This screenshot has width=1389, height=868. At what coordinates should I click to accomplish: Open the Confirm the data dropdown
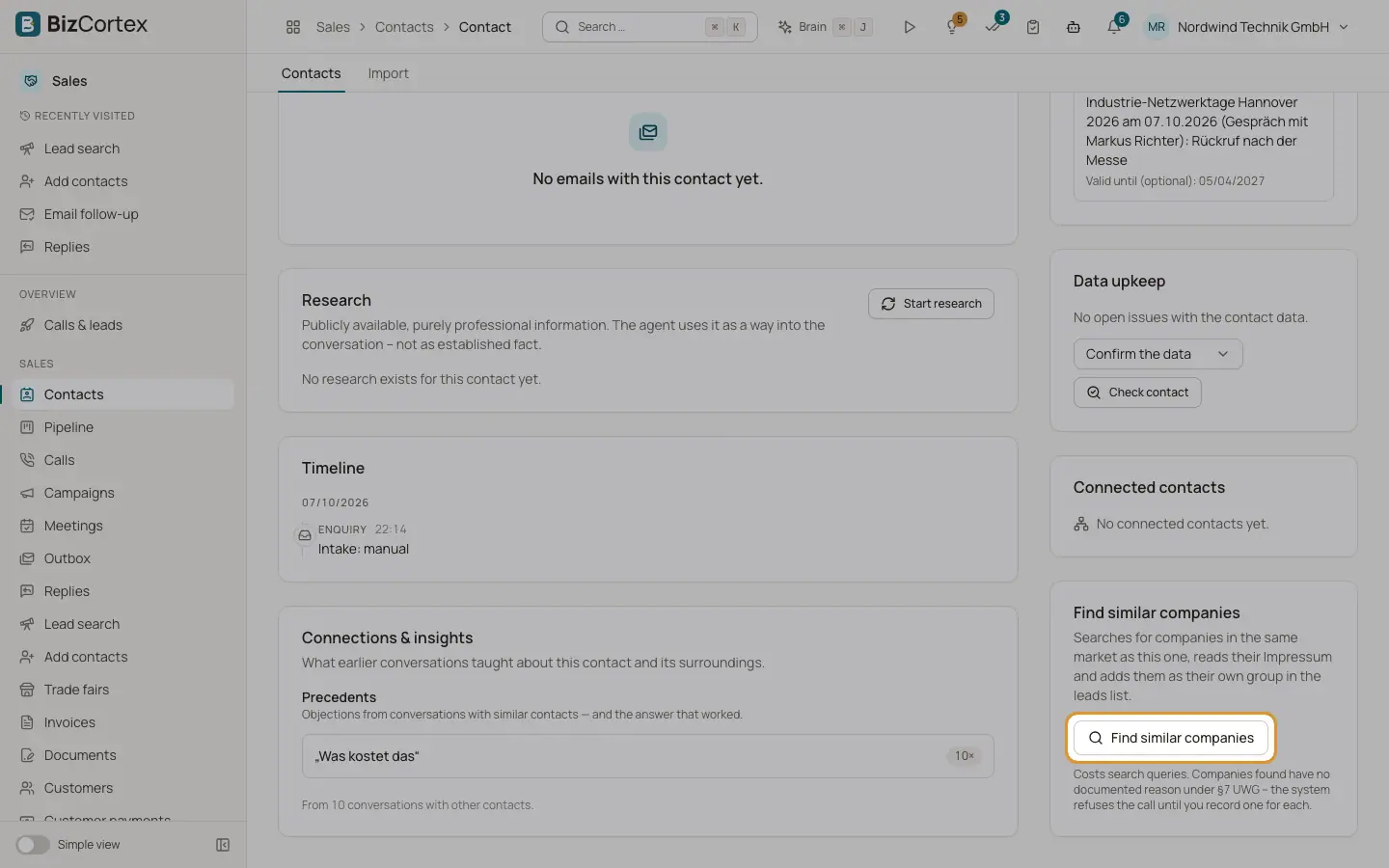[x=1157, y=354]
